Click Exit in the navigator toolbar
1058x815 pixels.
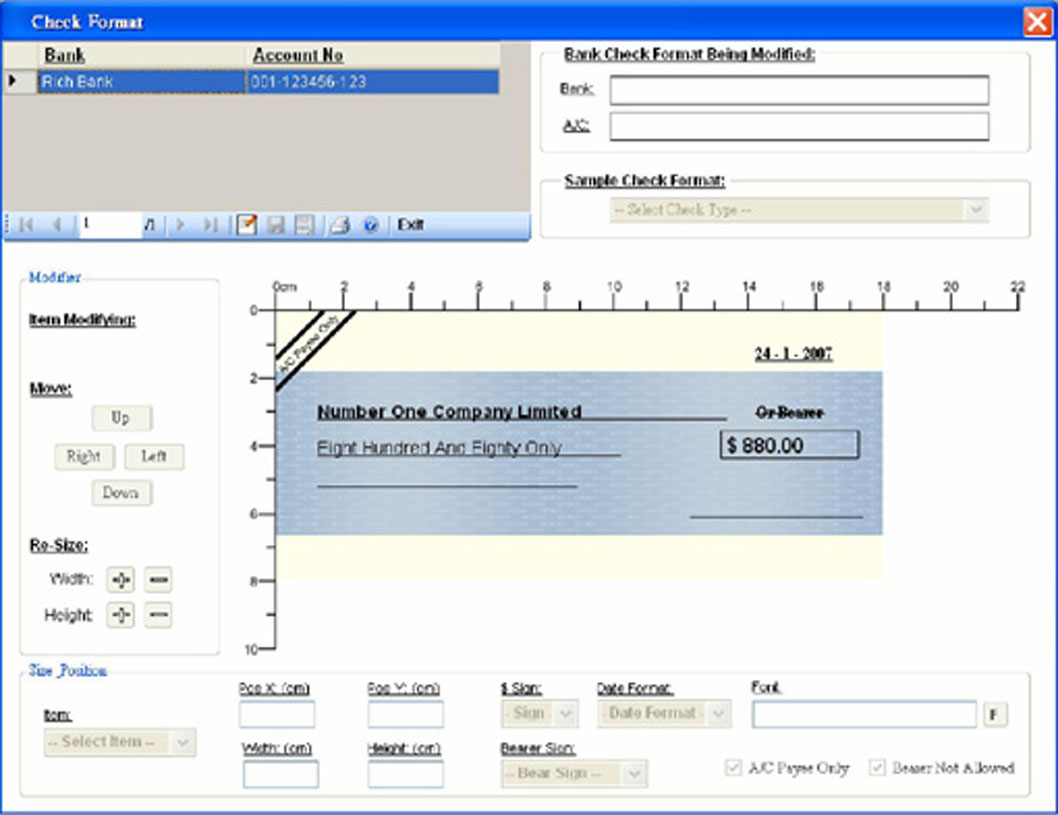(410, 225)
